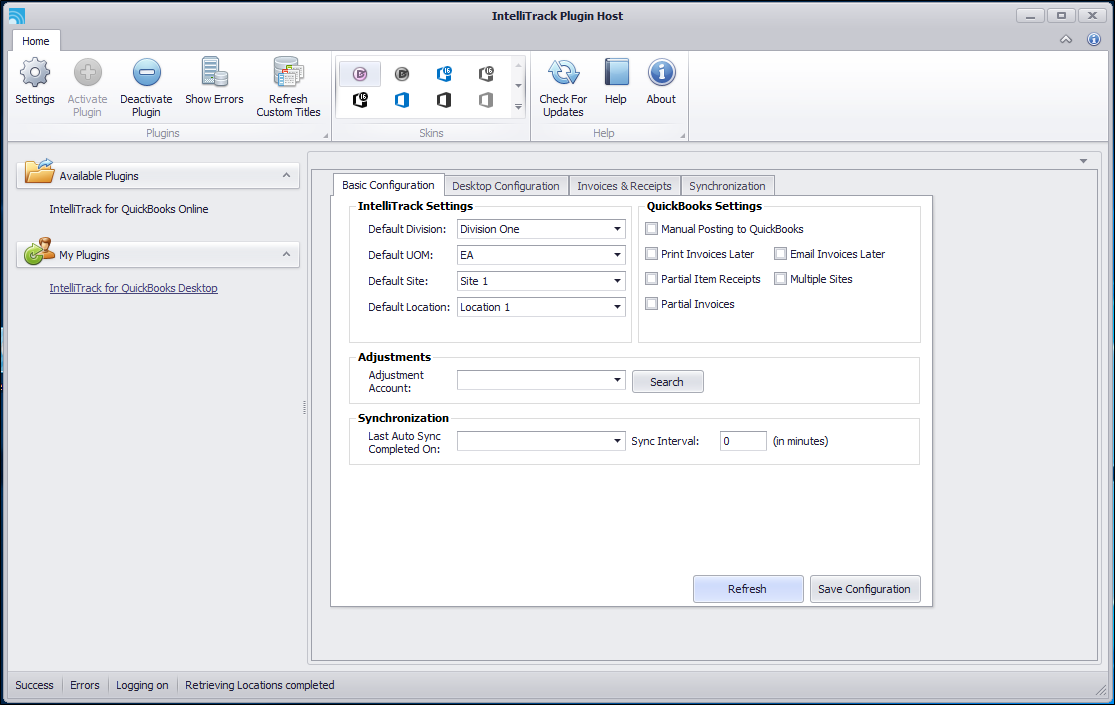1115x705 pixels.
Task: Apply the black Office skin without badge
Action: pos(444,100)
